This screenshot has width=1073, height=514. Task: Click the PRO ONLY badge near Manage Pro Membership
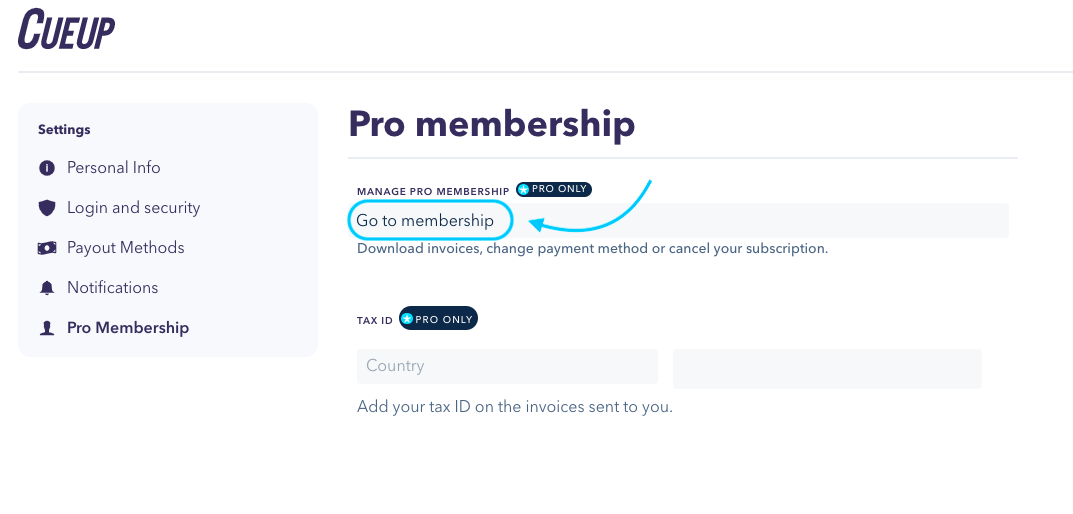[554, 190]
